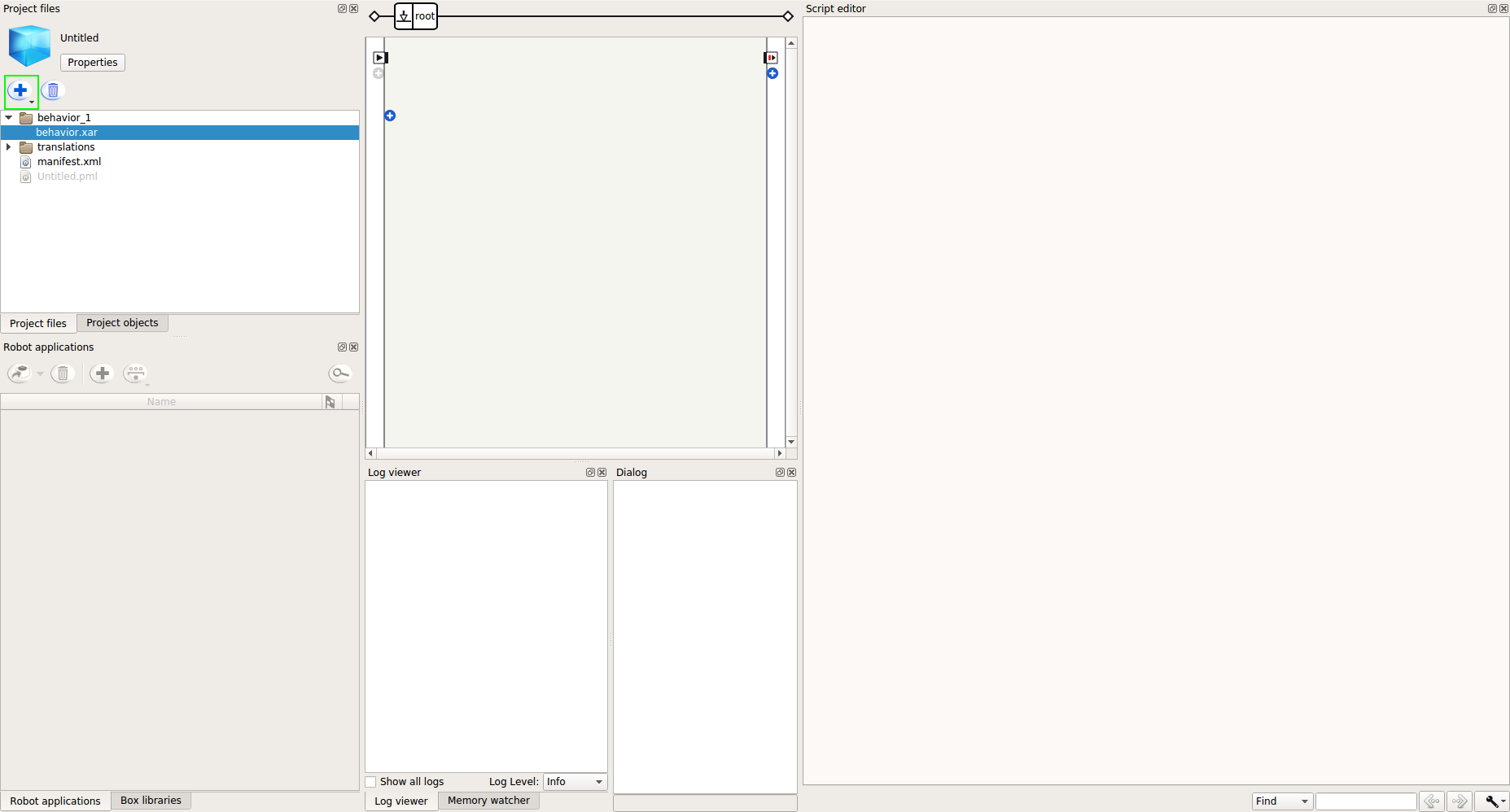
Task: Click the key icon in Robot applications
Action: pos(340,373)
